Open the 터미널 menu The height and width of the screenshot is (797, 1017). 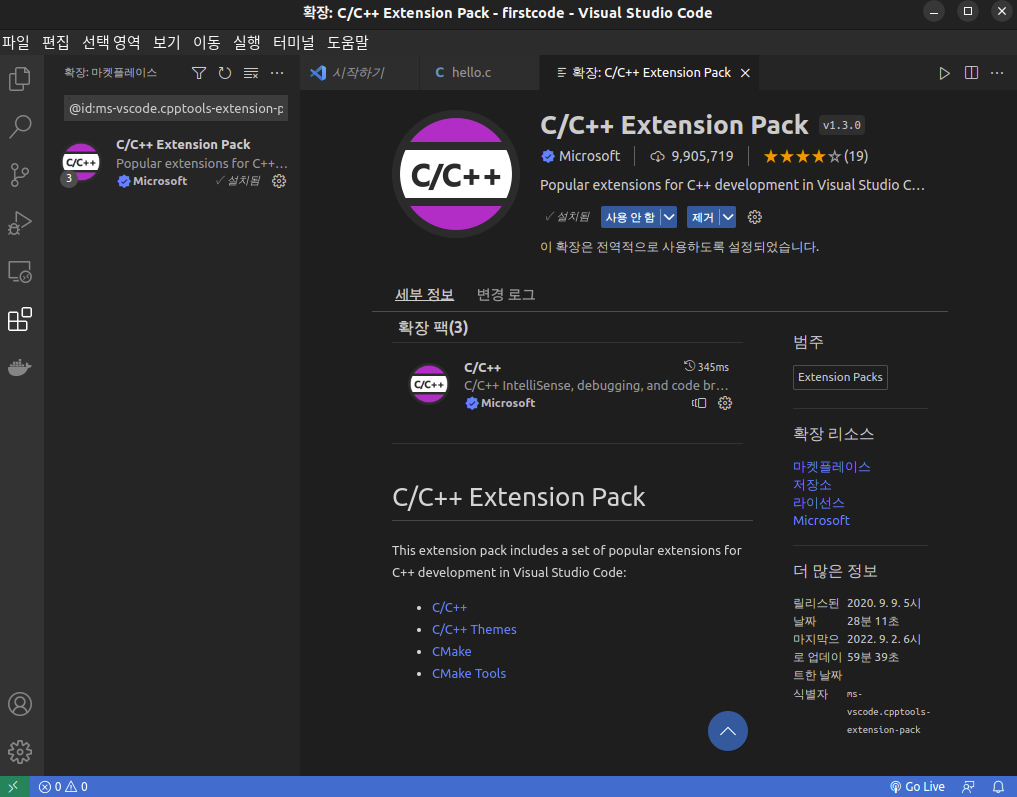point(294,43)
